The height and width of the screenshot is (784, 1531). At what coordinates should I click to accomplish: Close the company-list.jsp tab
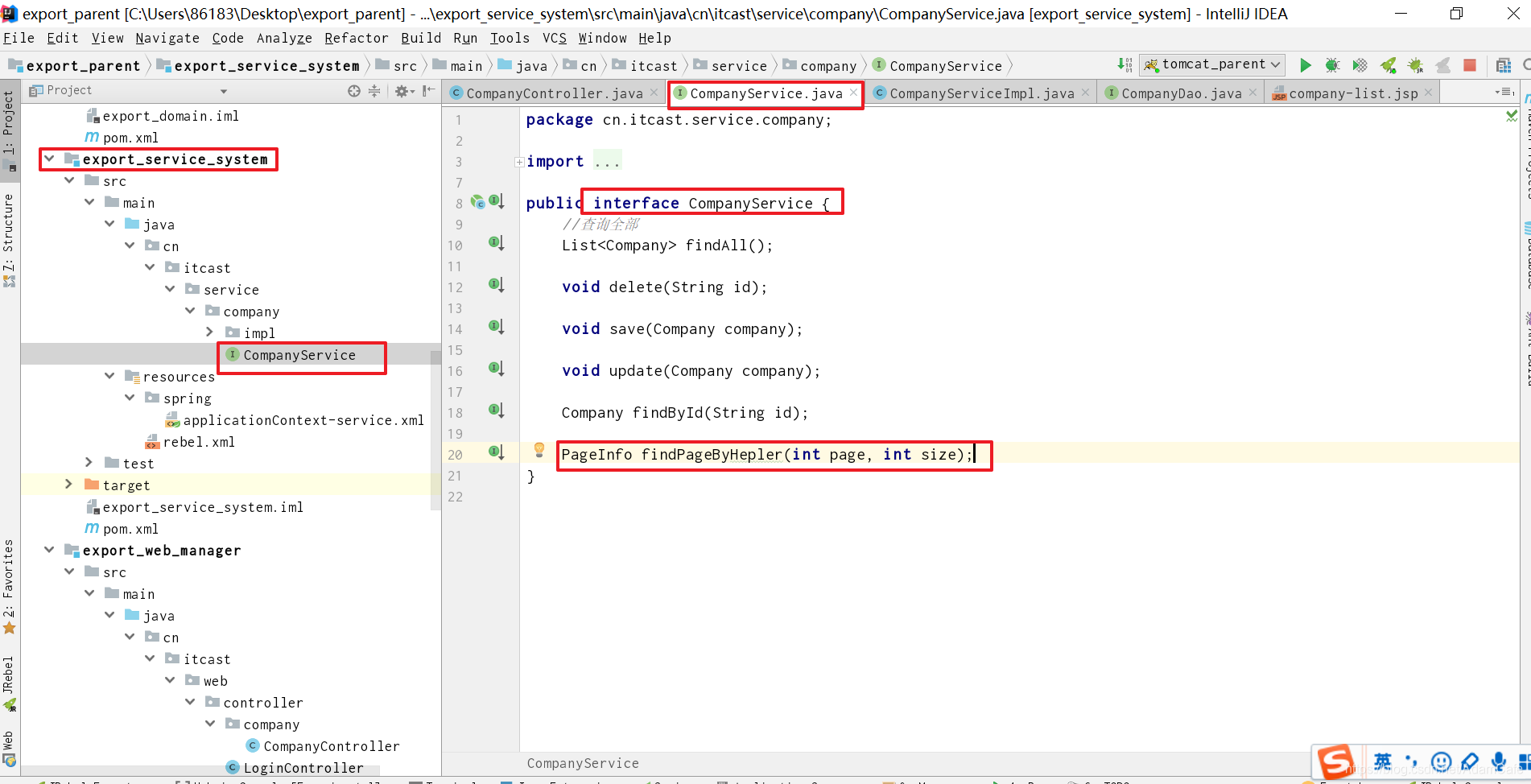coord(1428,93)
